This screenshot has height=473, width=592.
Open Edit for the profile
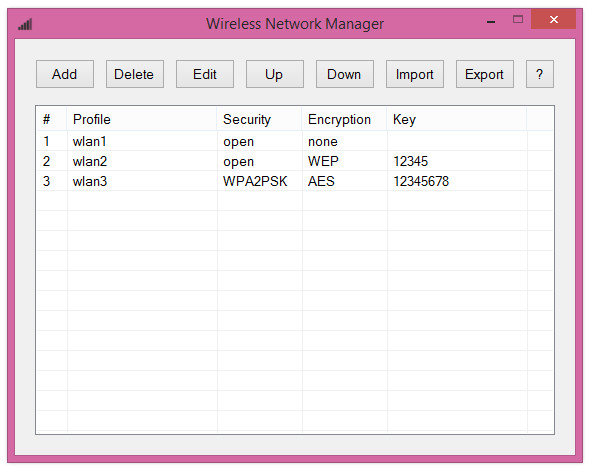[205, 74]
